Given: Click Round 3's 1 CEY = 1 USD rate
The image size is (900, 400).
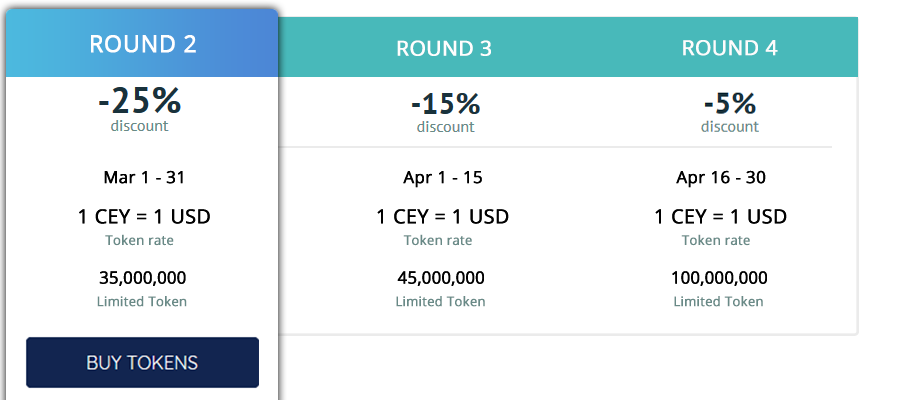Looking at the screenshot, I should click(443, 216).
